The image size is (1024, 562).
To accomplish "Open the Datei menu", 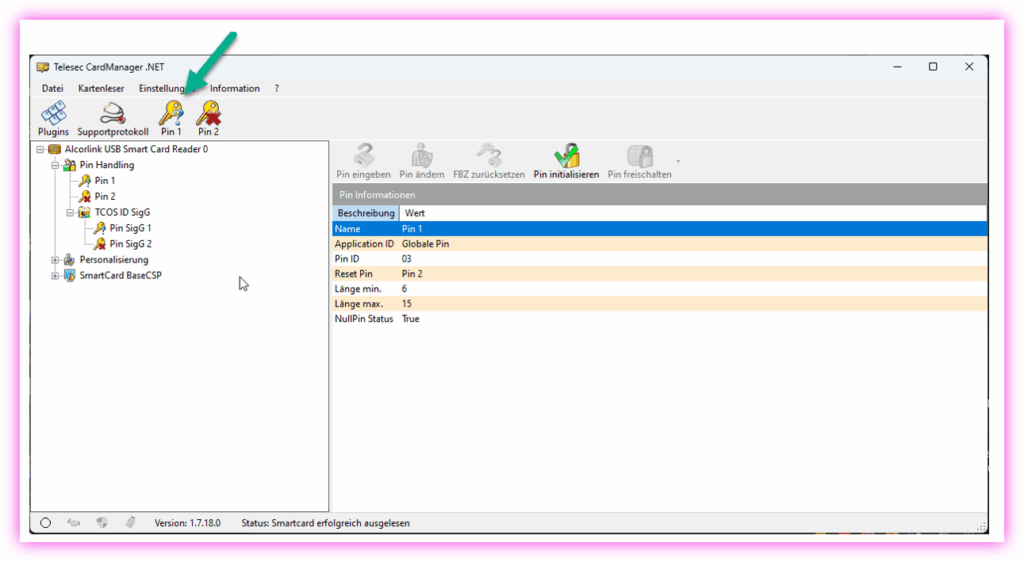I will click(52, 88).
